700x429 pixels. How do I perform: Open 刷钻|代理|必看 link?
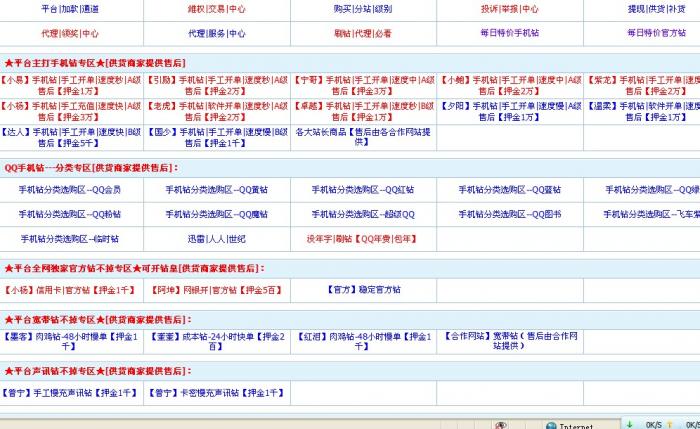(363, 33)
